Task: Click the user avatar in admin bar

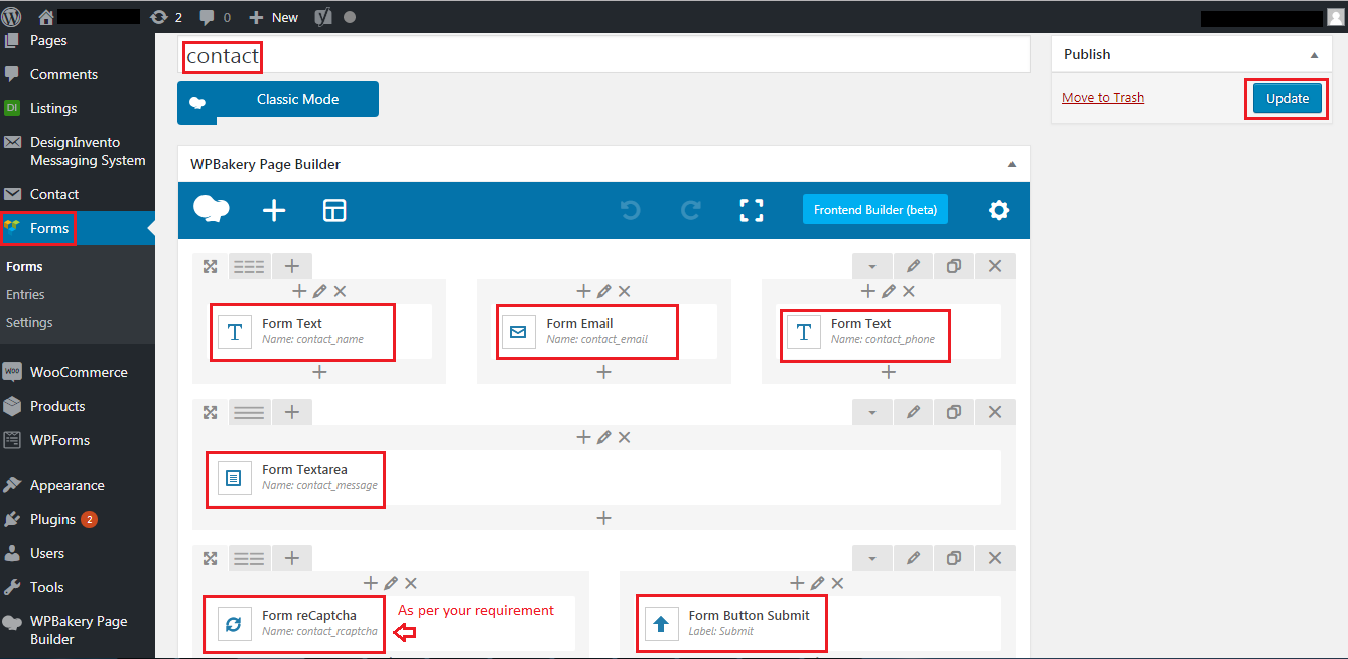Action: tap(1336, 17)
